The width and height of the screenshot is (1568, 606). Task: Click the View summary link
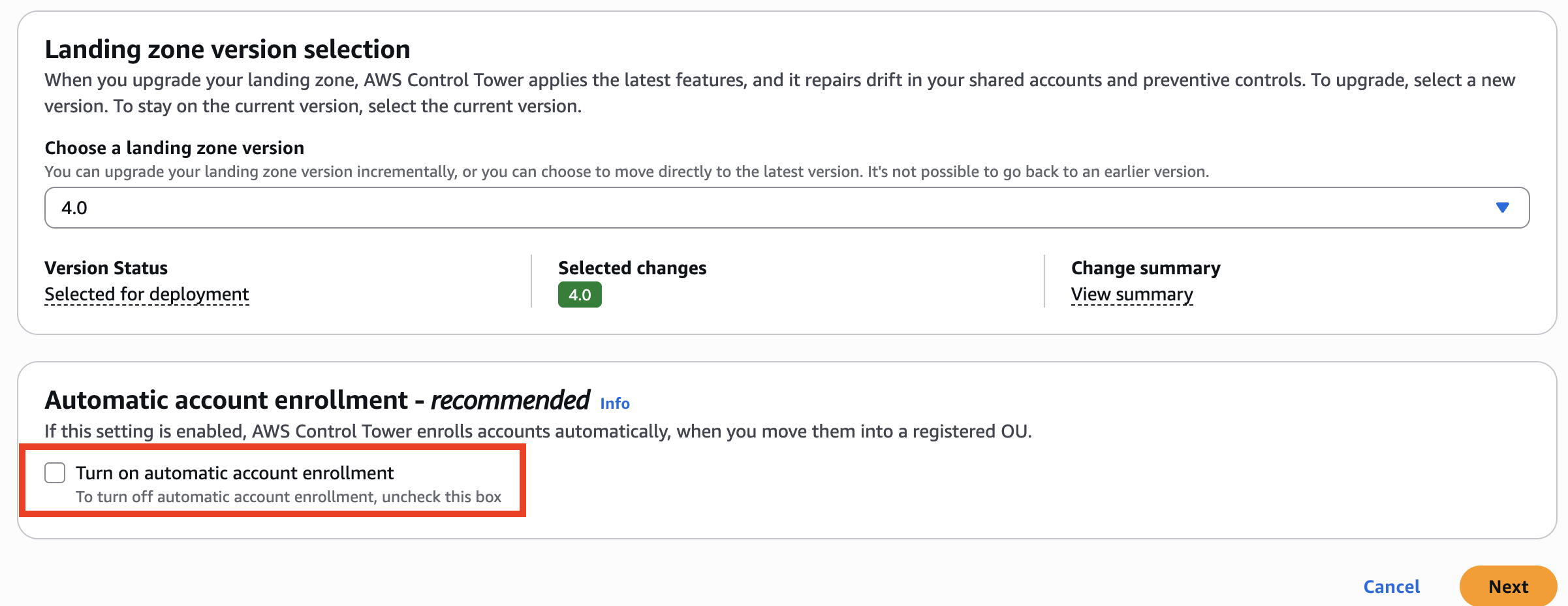[1132, 295]
